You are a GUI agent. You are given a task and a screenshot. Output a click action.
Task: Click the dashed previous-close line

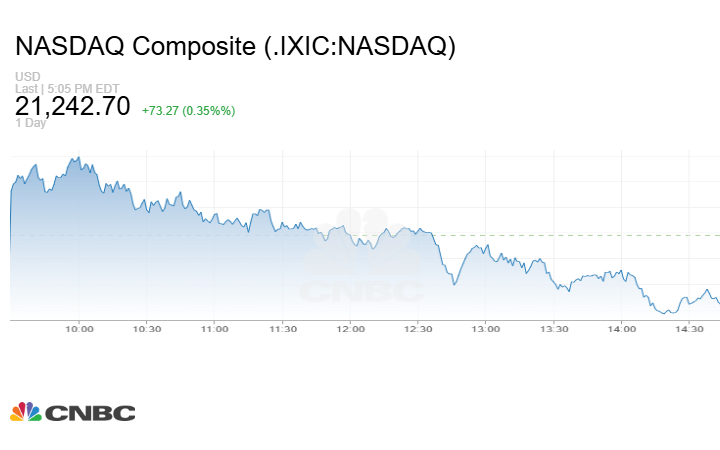(580, 235)
